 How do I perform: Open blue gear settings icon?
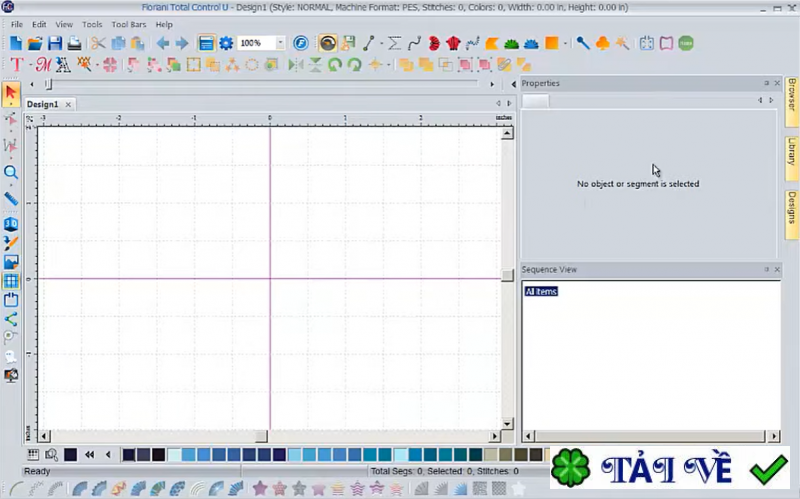pos(226,43)
